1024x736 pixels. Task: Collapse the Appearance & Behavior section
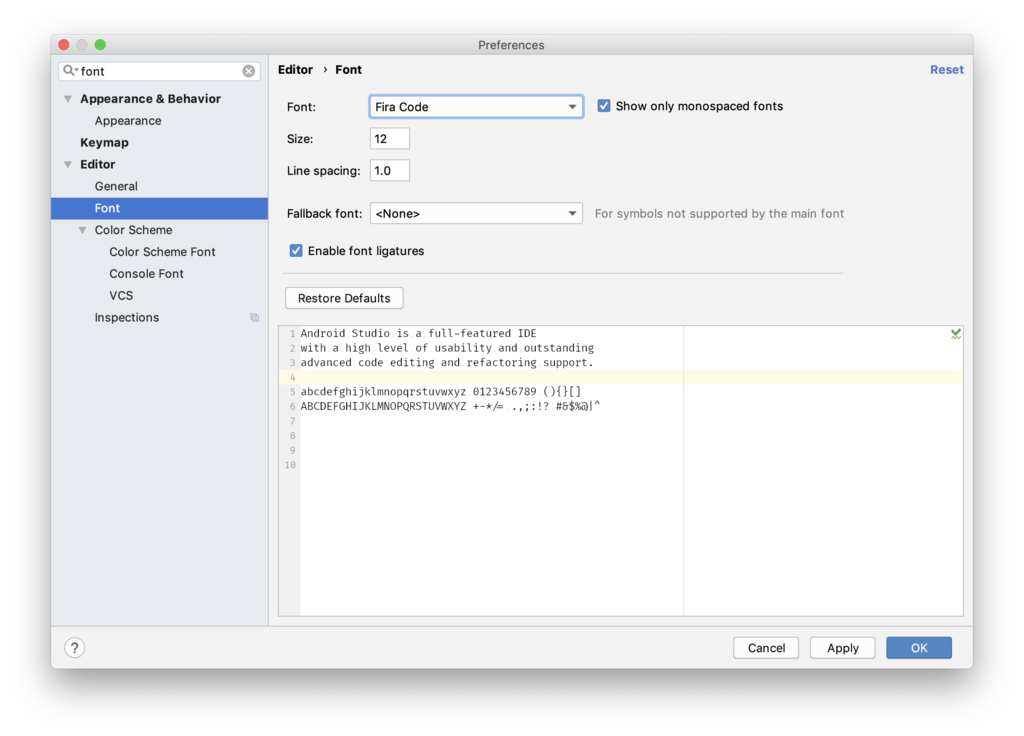pos(68,99)
